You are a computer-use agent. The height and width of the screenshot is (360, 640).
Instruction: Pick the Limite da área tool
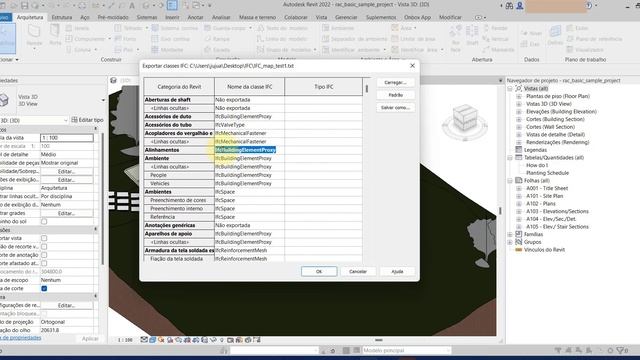[413, 39]
